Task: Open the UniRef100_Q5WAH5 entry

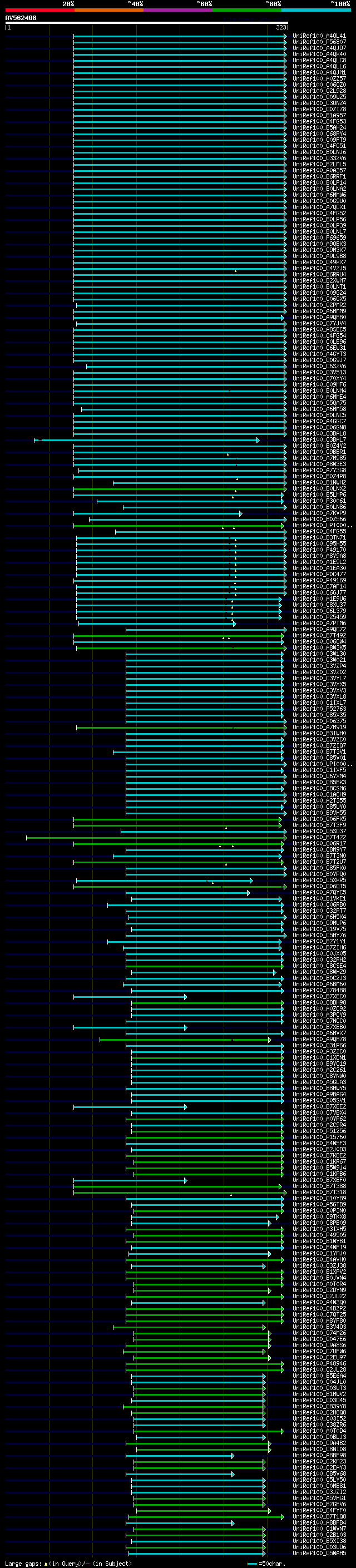Action: pos(319,1554)
